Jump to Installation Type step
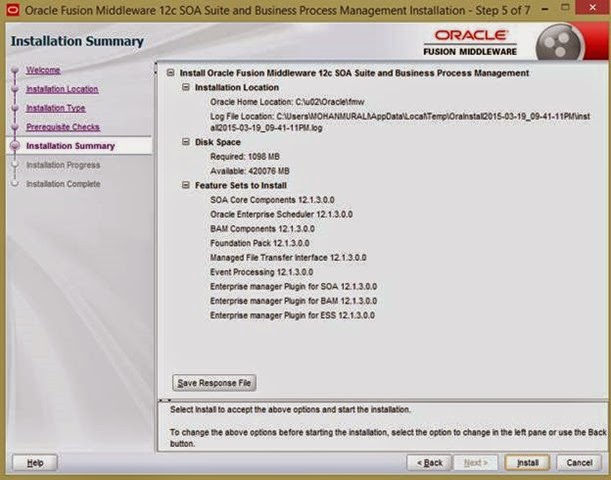The width and height of the screenshot is (611, 480). 56,108
